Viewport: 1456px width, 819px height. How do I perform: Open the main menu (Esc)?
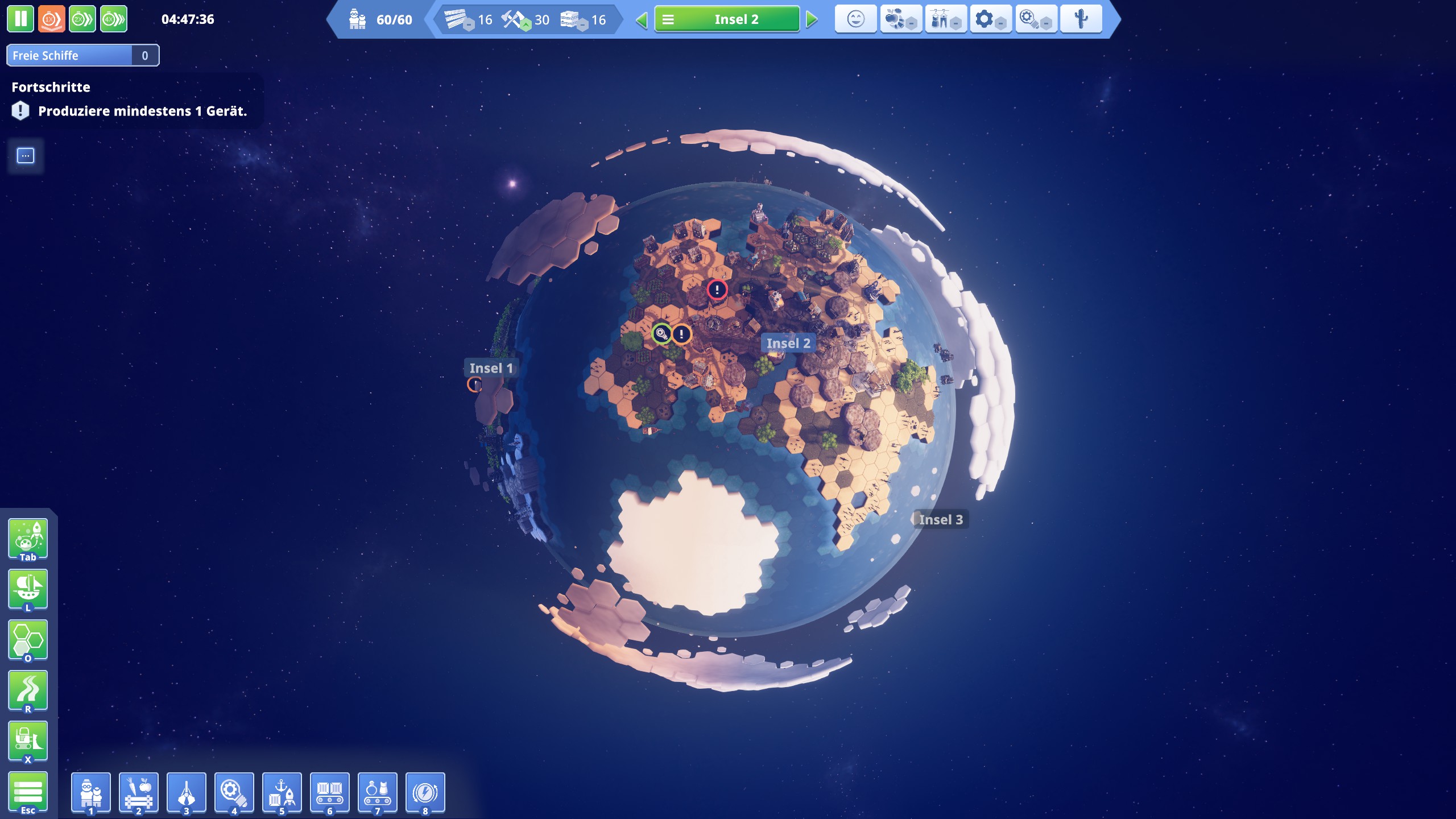(x=28, y=793)
